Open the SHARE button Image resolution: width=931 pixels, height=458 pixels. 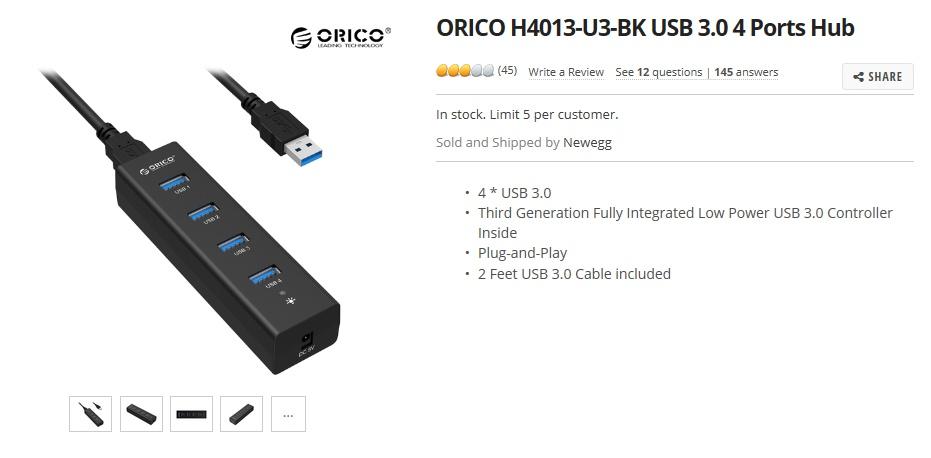[878, 77]
